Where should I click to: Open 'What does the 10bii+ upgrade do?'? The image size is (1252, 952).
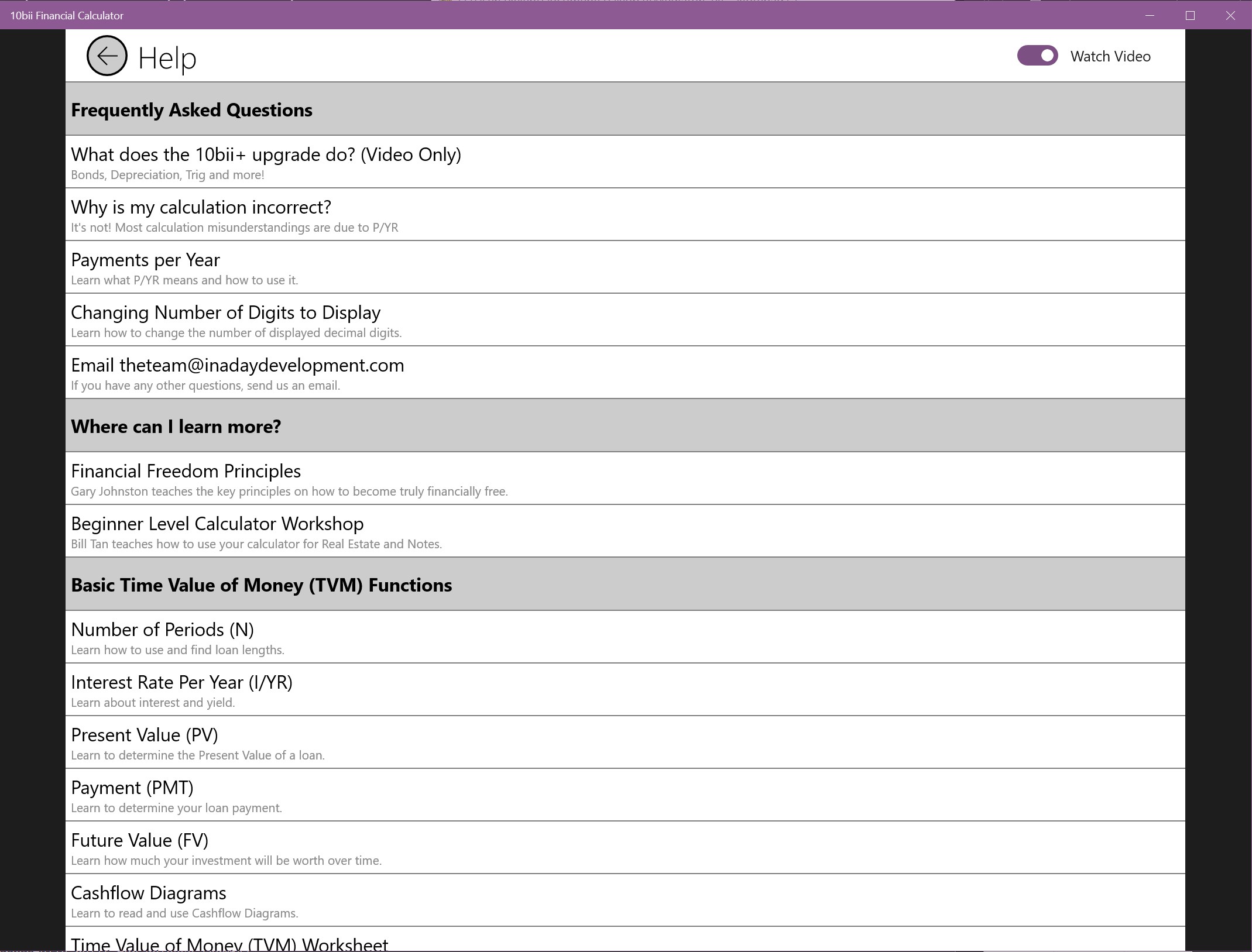click(266, 161)
